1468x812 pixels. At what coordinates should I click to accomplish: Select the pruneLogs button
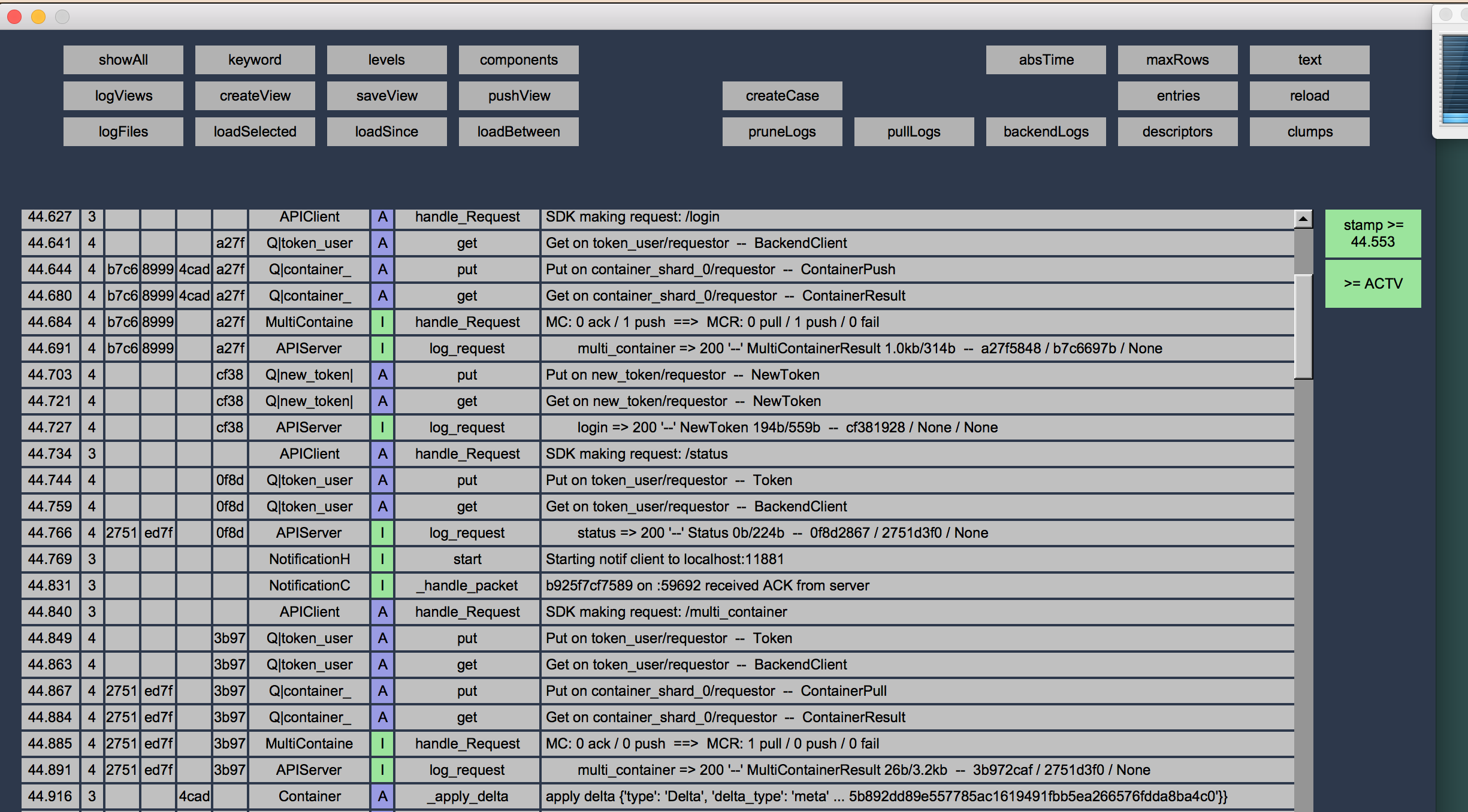[782, 132]
